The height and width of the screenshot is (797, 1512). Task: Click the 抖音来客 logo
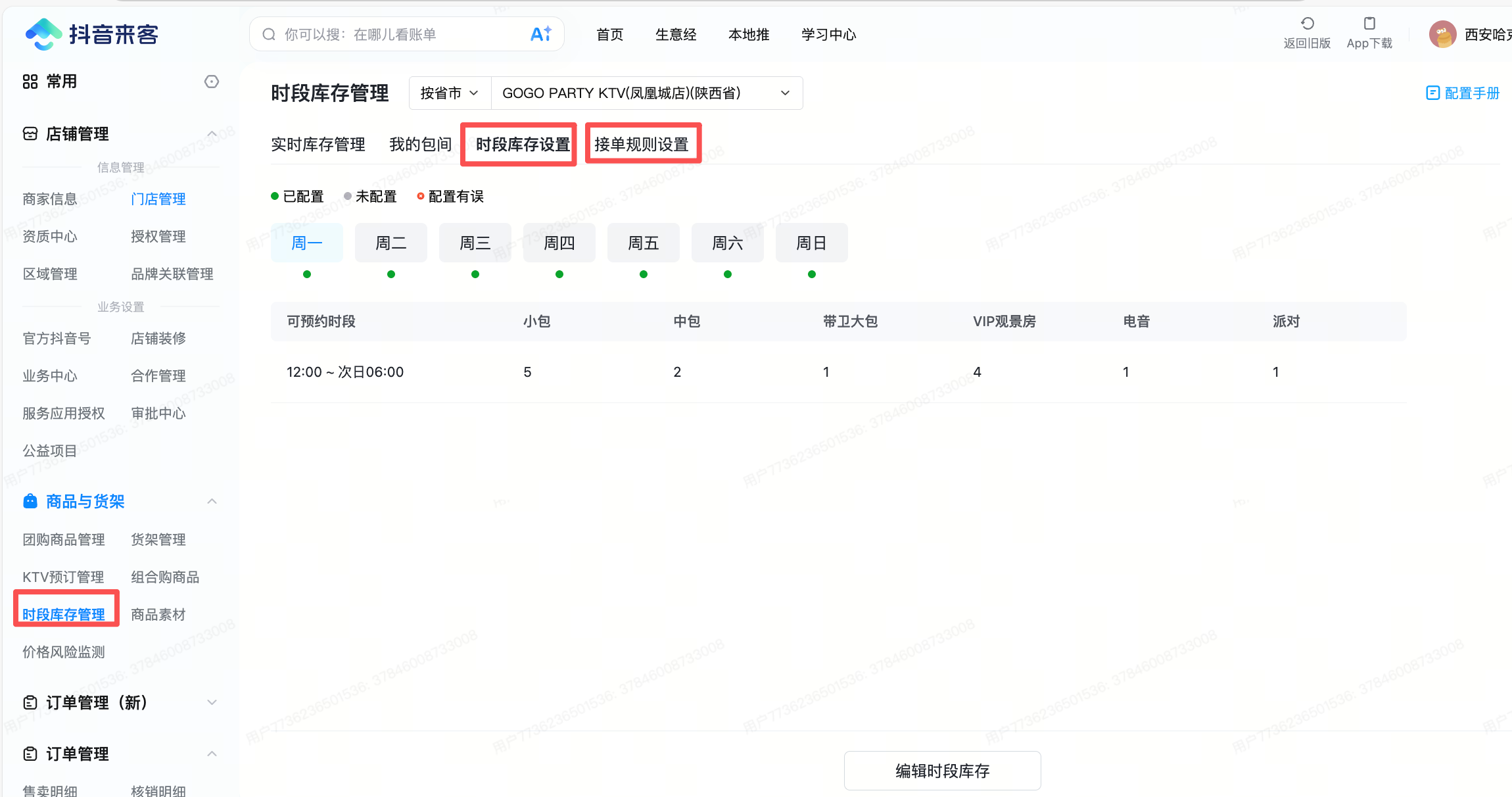tap(92, 34)
